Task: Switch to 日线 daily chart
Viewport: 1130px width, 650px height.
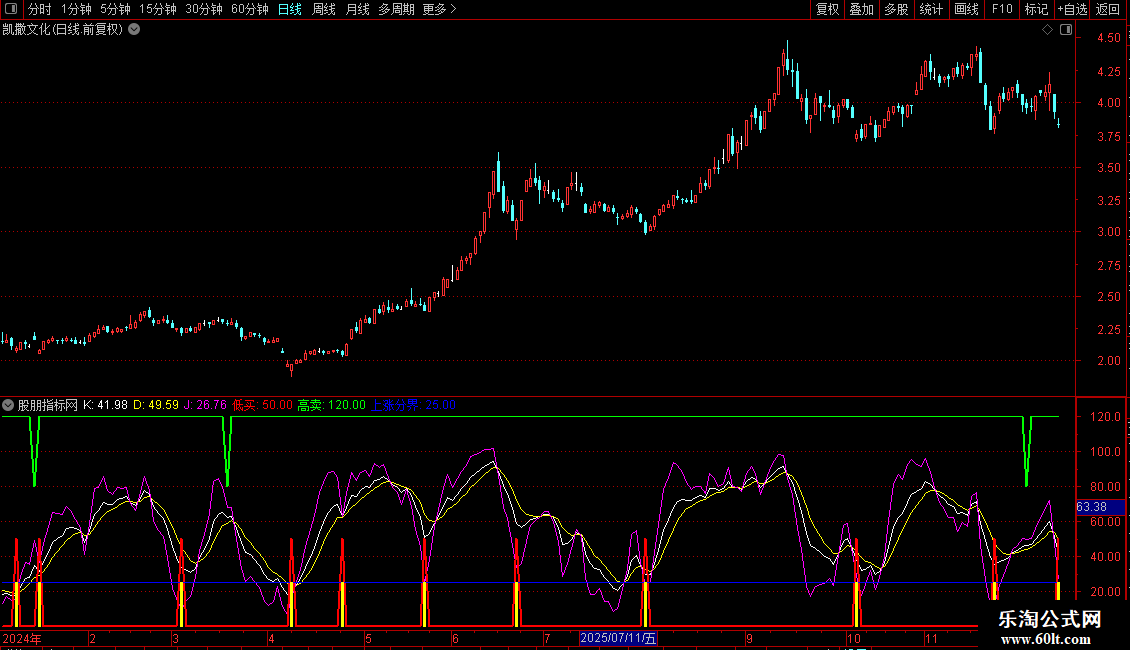Action: pos(290,9)
